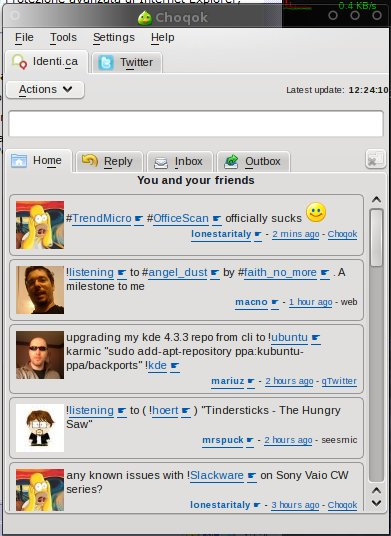Click the arrow icon after hoert

(x=186, y=411)
